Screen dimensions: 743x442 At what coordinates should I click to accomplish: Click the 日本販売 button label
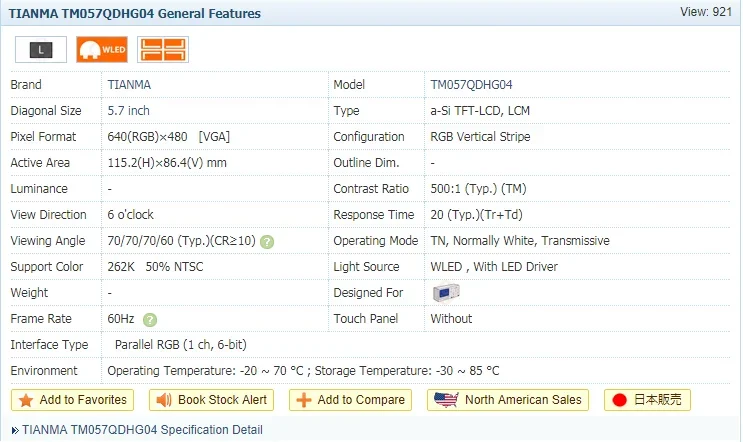[x=658, y=400]
